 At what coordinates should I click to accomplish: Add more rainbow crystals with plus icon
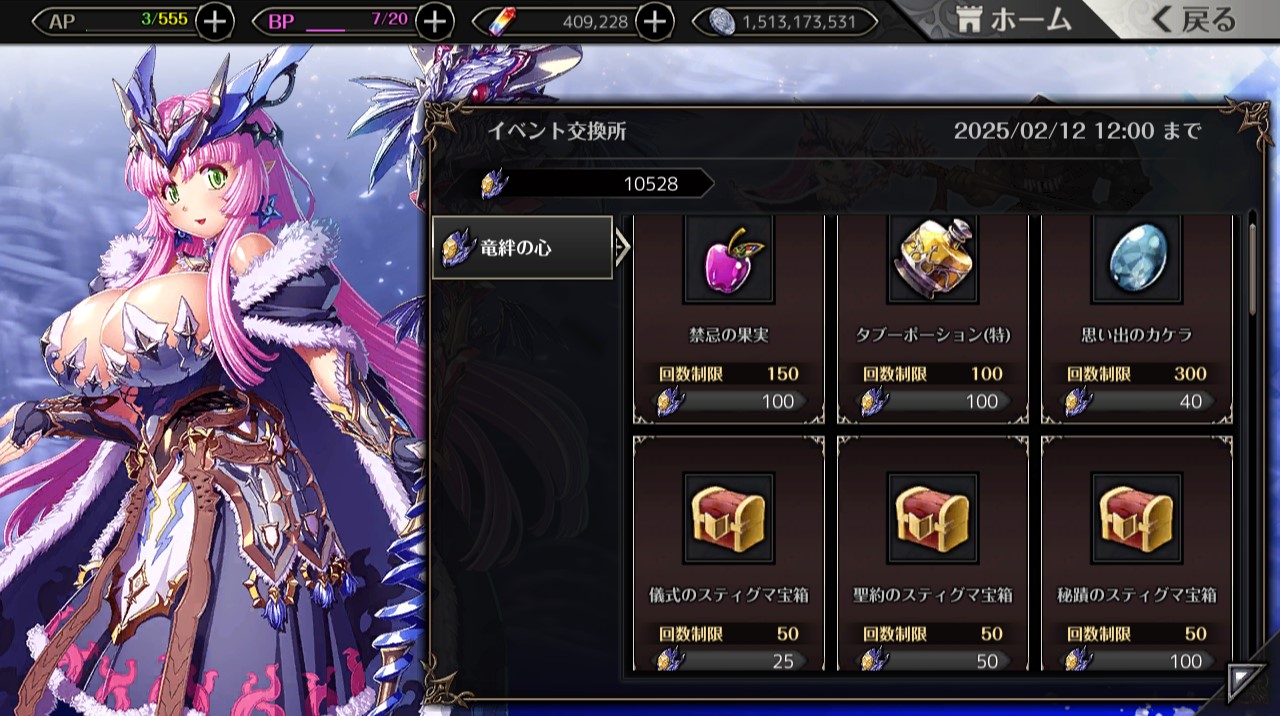coord(654,21)
